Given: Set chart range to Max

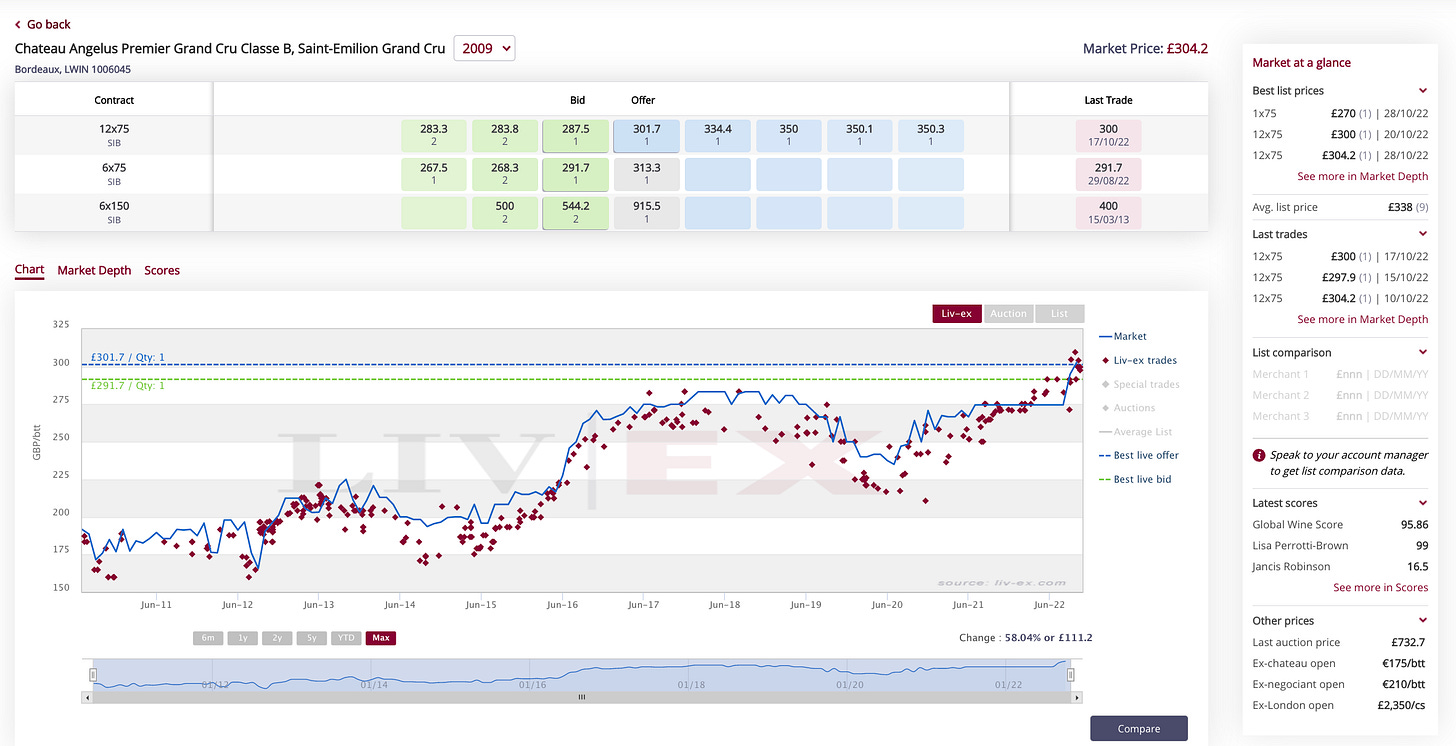Looking at the screenshot, I should 380,638.
